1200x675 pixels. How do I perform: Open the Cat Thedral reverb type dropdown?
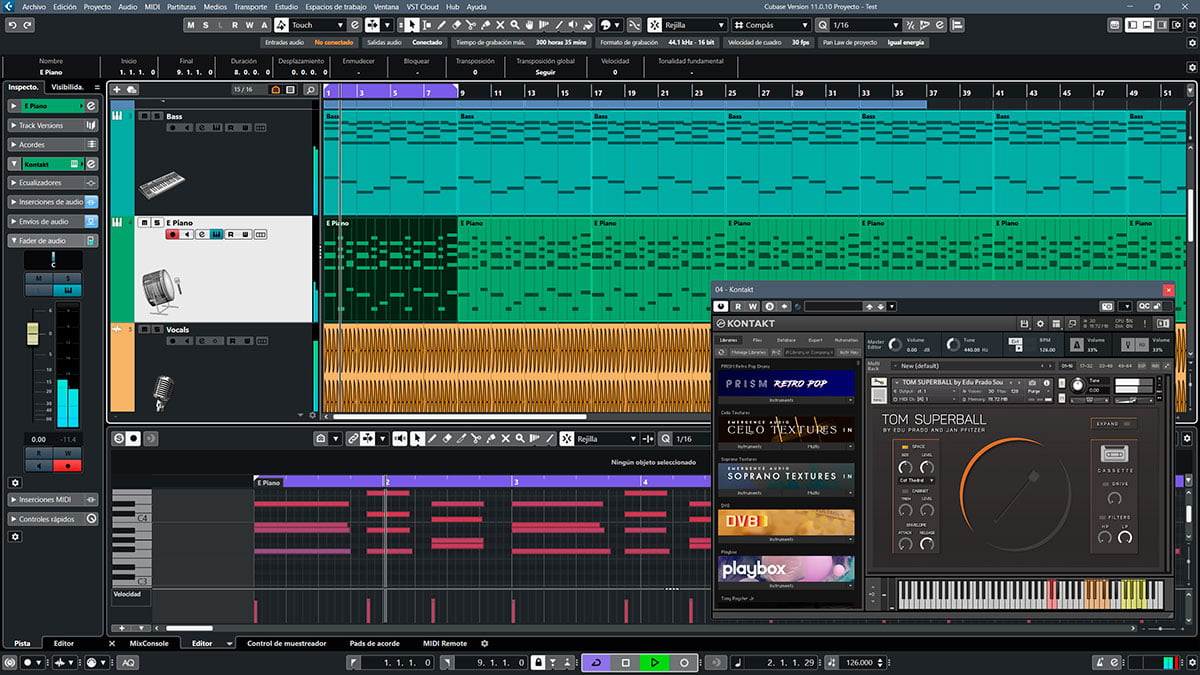point(917,480)
